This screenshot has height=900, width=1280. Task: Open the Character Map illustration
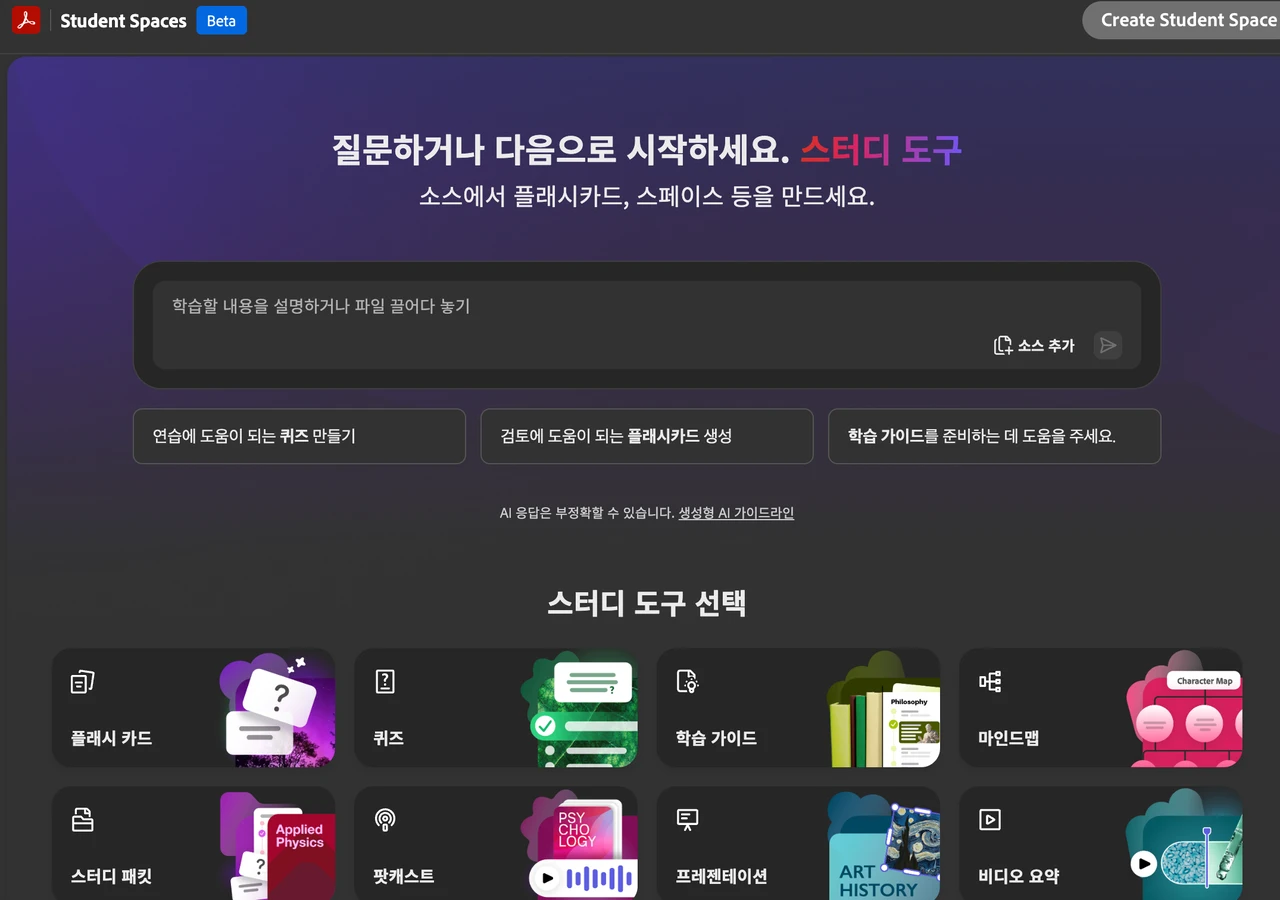(1184, 710)
